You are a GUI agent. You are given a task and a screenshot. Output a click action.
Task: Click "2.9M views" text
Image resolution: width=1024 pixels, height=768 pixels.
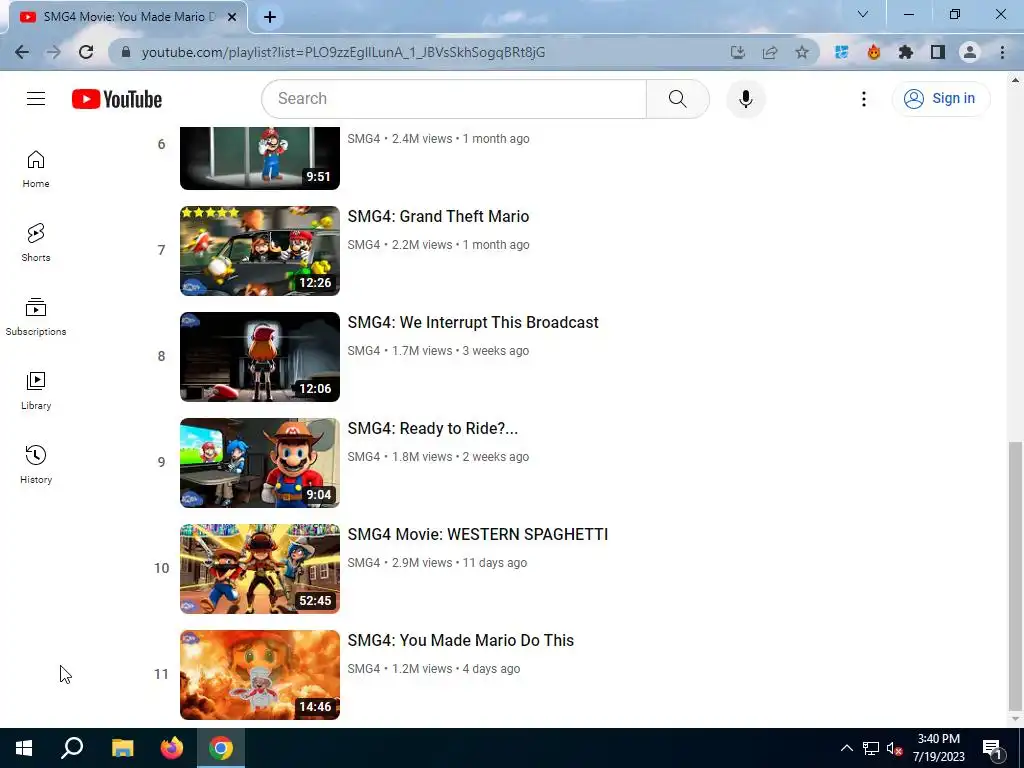coord(422,563)
